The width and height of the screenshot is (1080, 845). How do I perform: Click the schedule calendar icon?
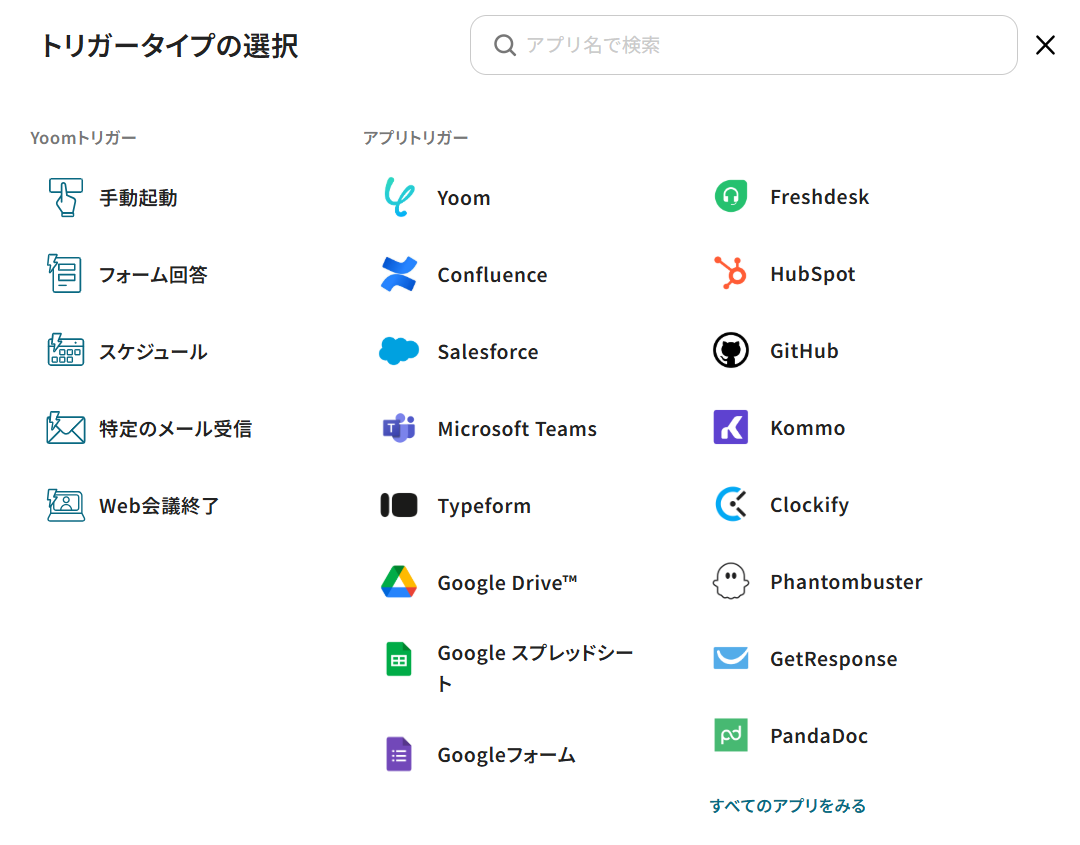point(65,350)
